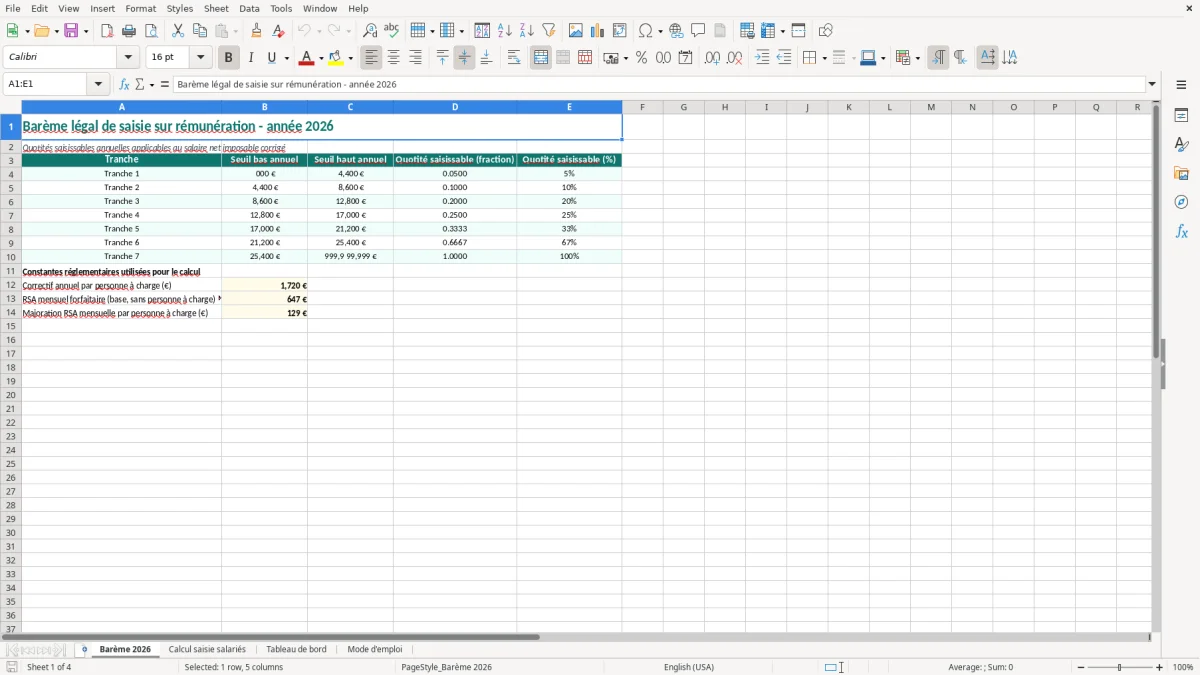This screenshot has height=675, width=1200.
Task: Click inside the formula input line
Action: tap(658, 85)
